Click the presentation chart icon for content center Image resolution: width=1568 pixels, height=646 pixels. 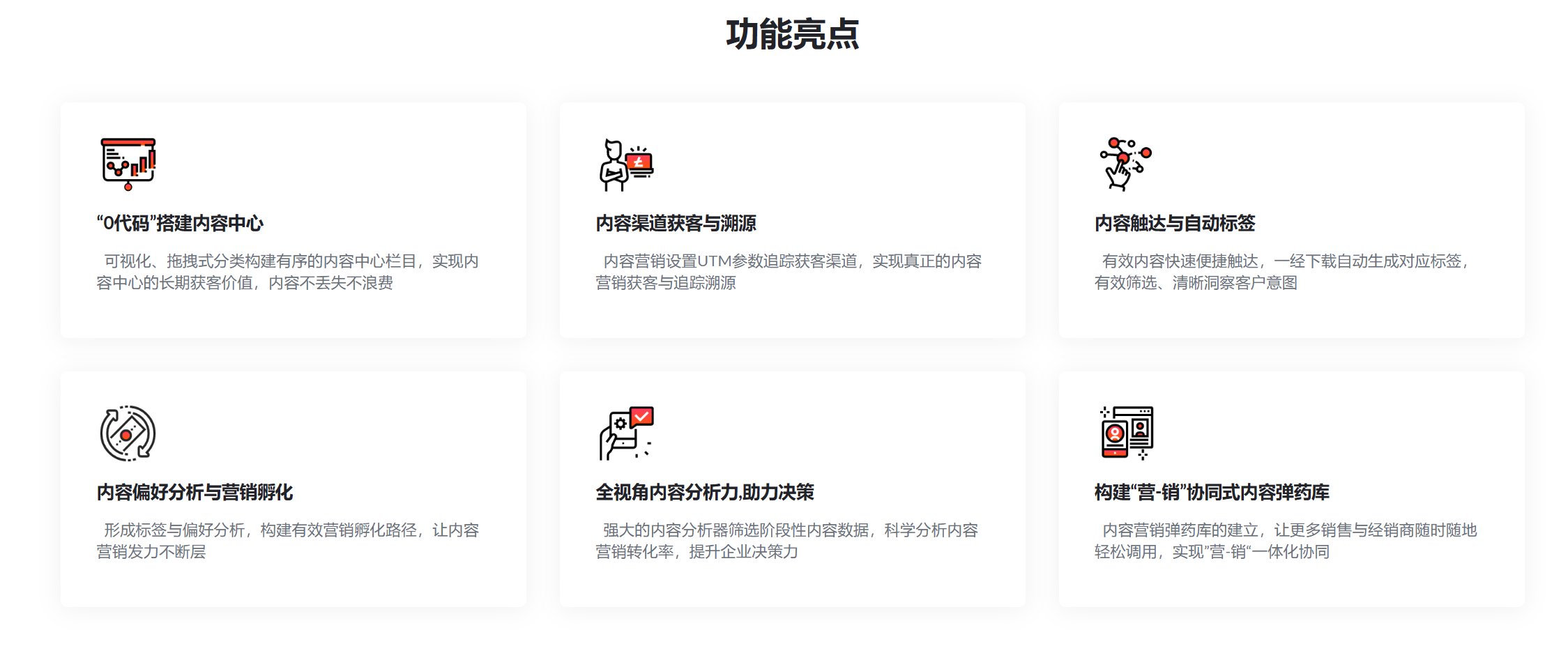(128, 164)
